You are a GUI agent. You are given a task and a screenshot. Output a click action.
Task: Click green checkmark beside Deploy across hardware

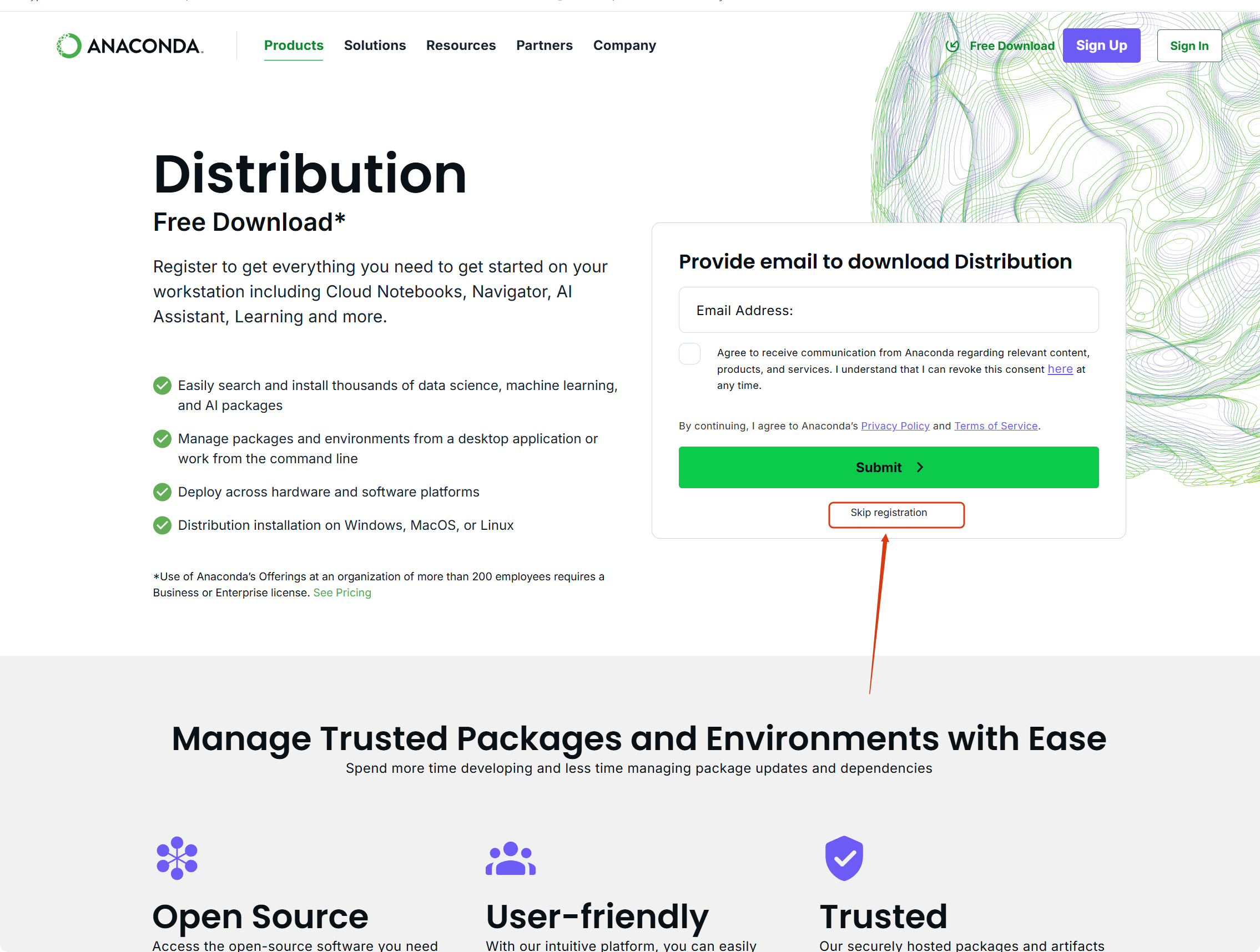[x=162, y=492]
